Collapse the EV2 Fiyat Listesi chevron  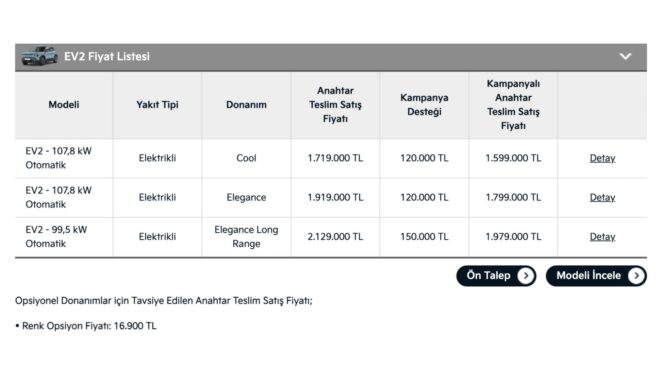coord(625,56)
